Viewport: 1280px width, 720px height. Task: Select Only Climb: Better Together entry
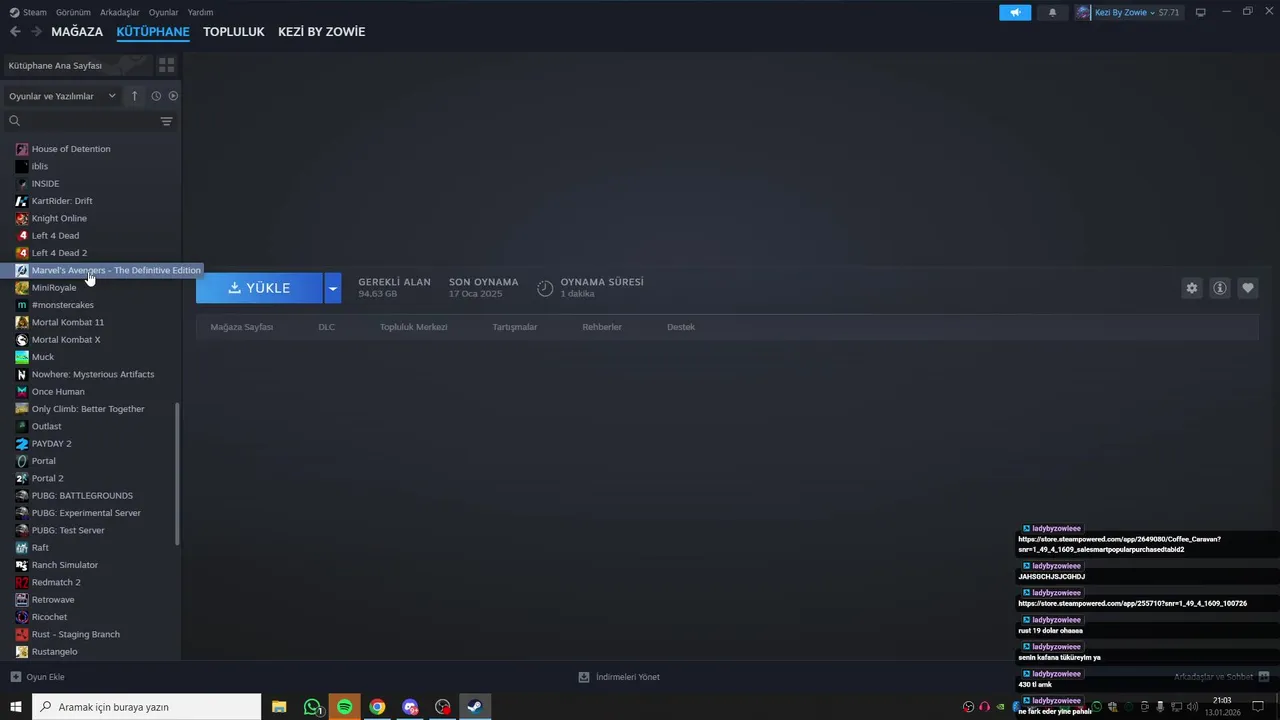90,409
